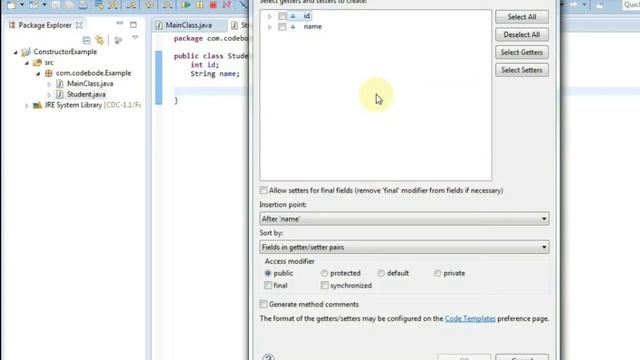The height and width of the screenshot is (360, 640).
Task: Click the Student.java file icon in tree
Action: point(60,94)
